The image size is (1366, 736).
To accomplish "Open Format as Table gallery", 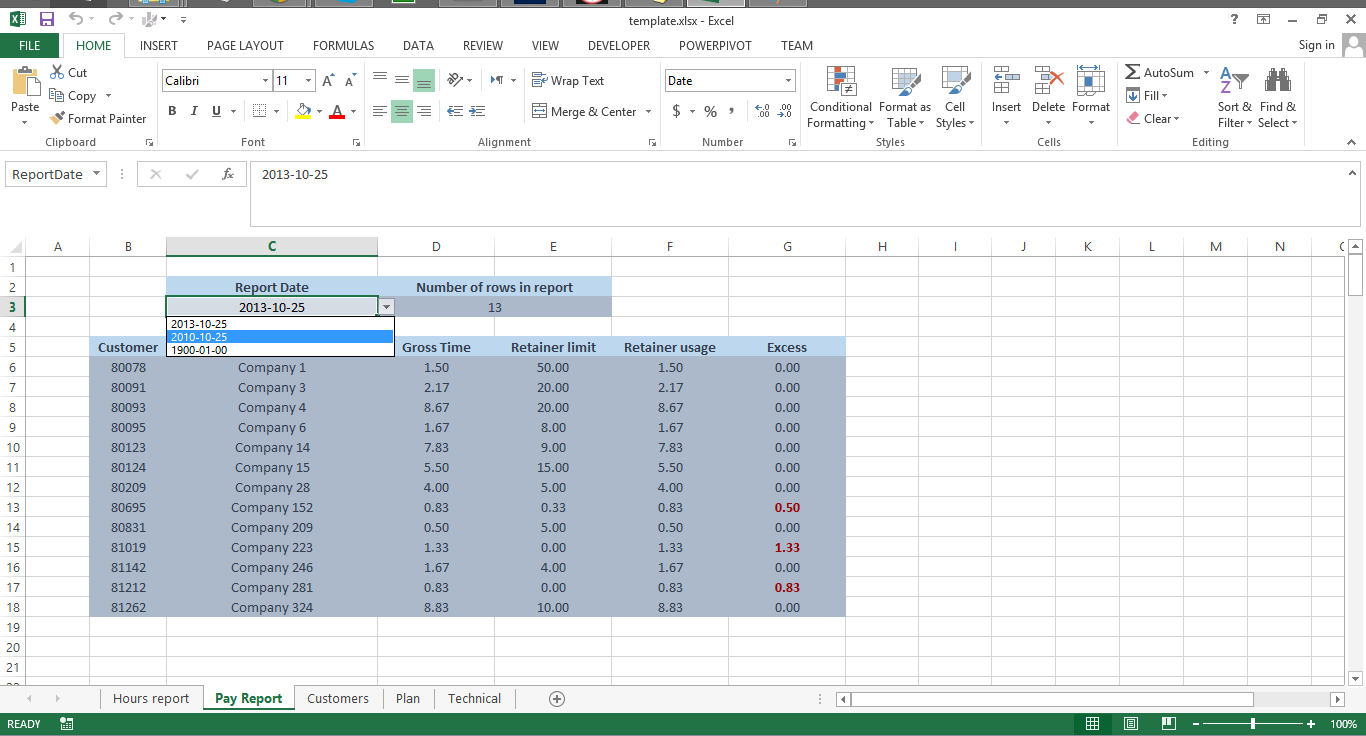I will pyautogui.click(x=905, y=97).
